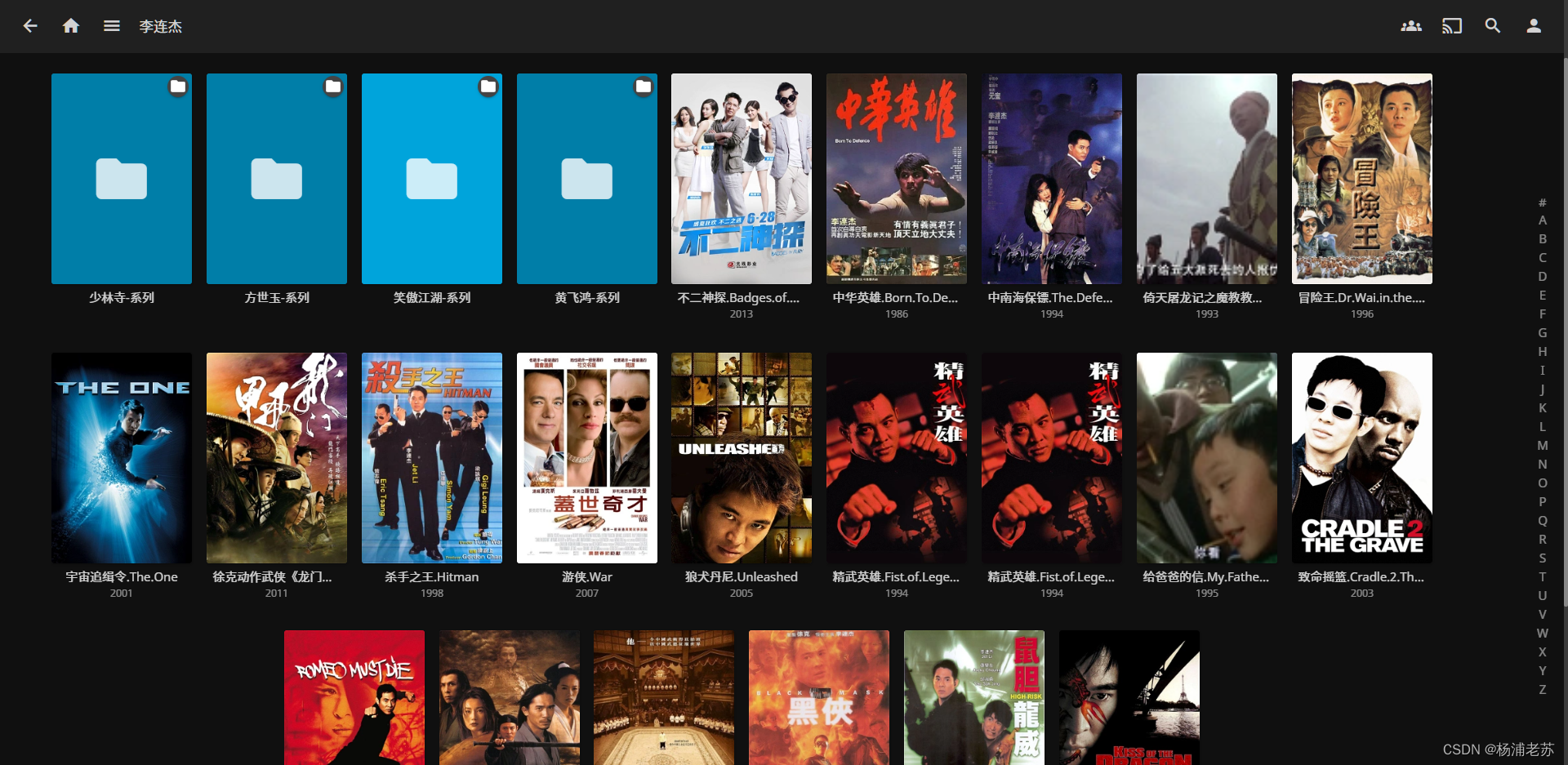
Task: Jump to letter Z in alphabet picker
Action: coord(1543,690)
